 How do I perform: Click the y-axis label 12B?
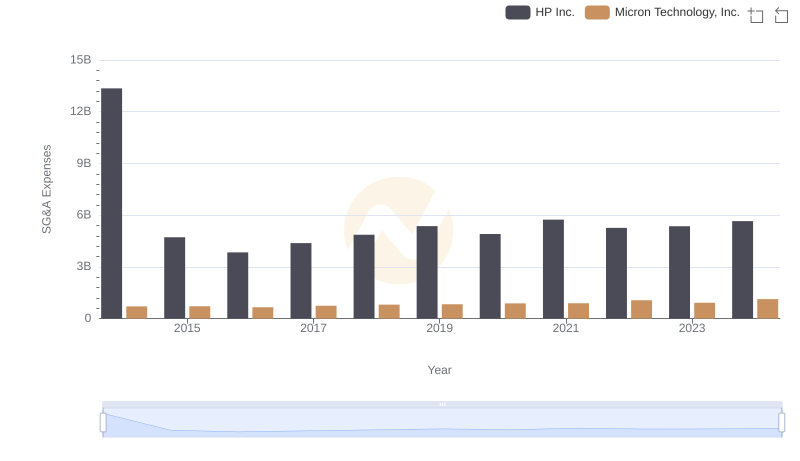pyautogui.click(x=81, y=111)
